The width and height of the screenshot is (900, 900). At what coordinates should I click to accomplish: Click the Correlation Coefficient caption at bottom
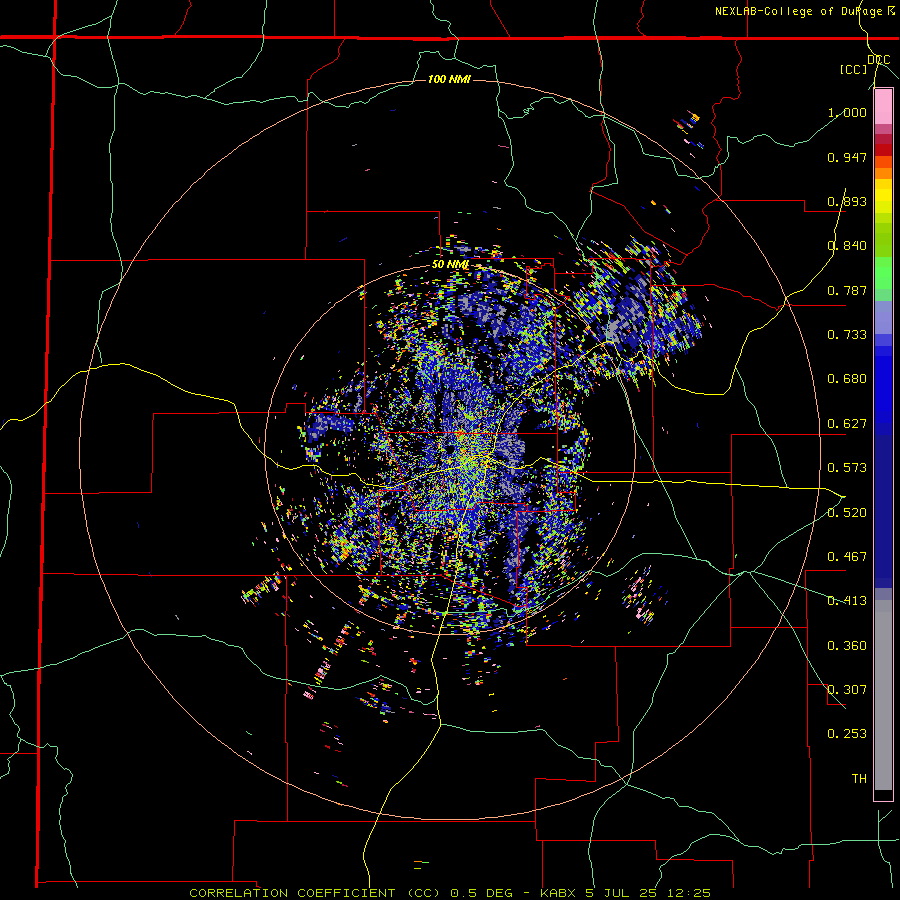coord(450,893)
